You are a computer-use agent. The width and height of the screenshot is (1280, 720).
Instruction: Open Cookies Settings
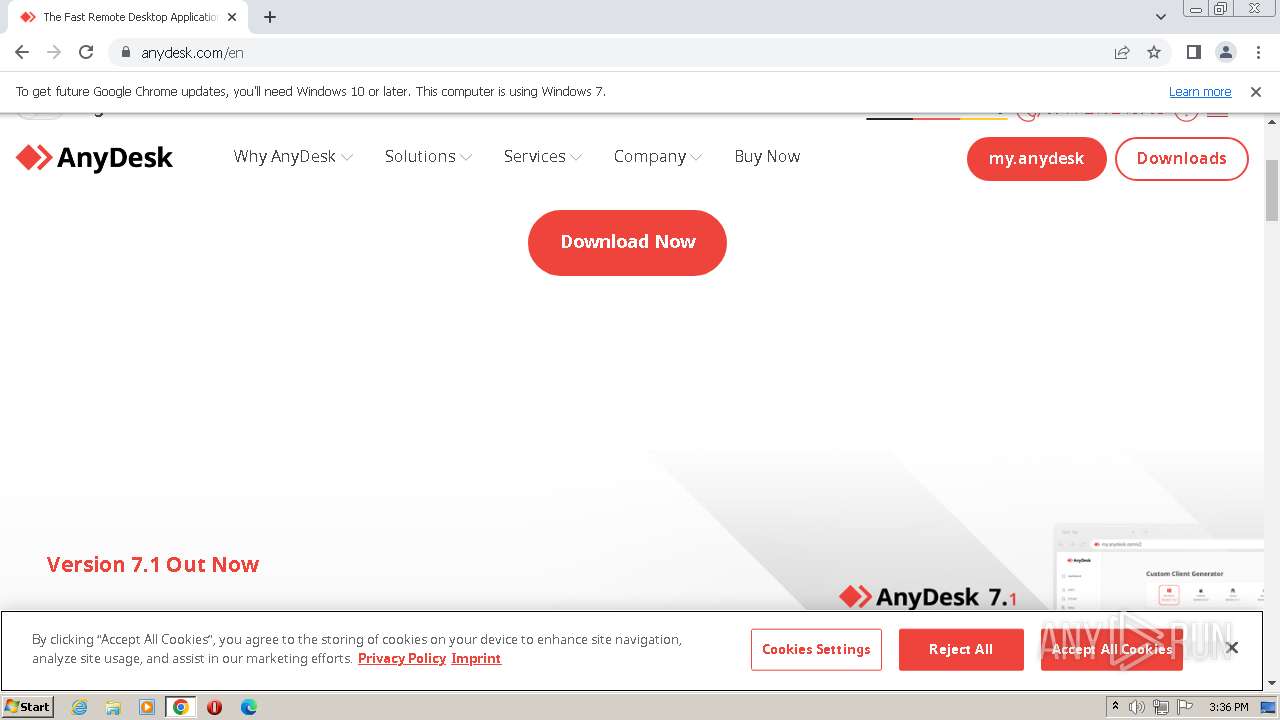pos(816,649)
